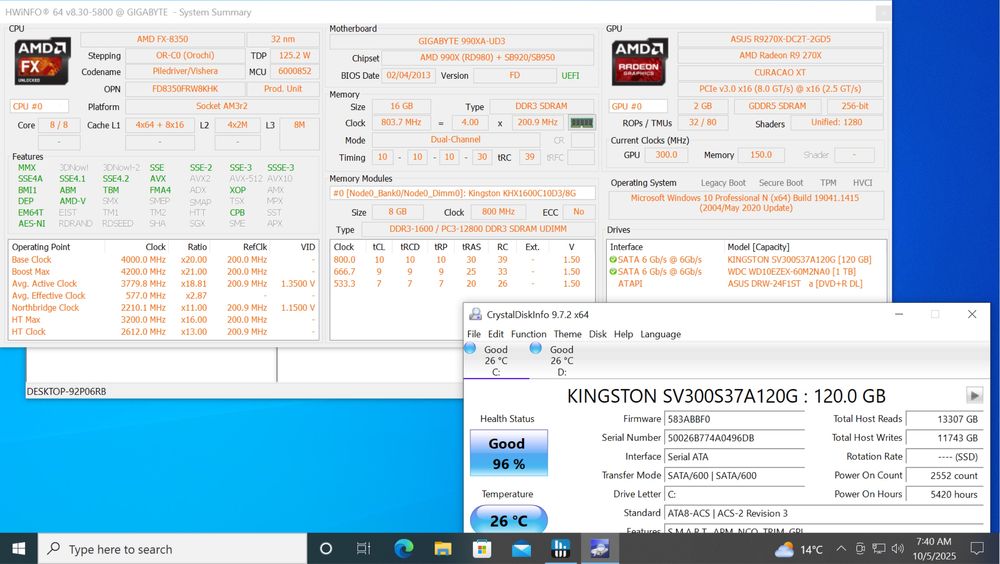Open the Help menu in CrystalDiskInfo
1000x564 pixels.
coord(623,334)
